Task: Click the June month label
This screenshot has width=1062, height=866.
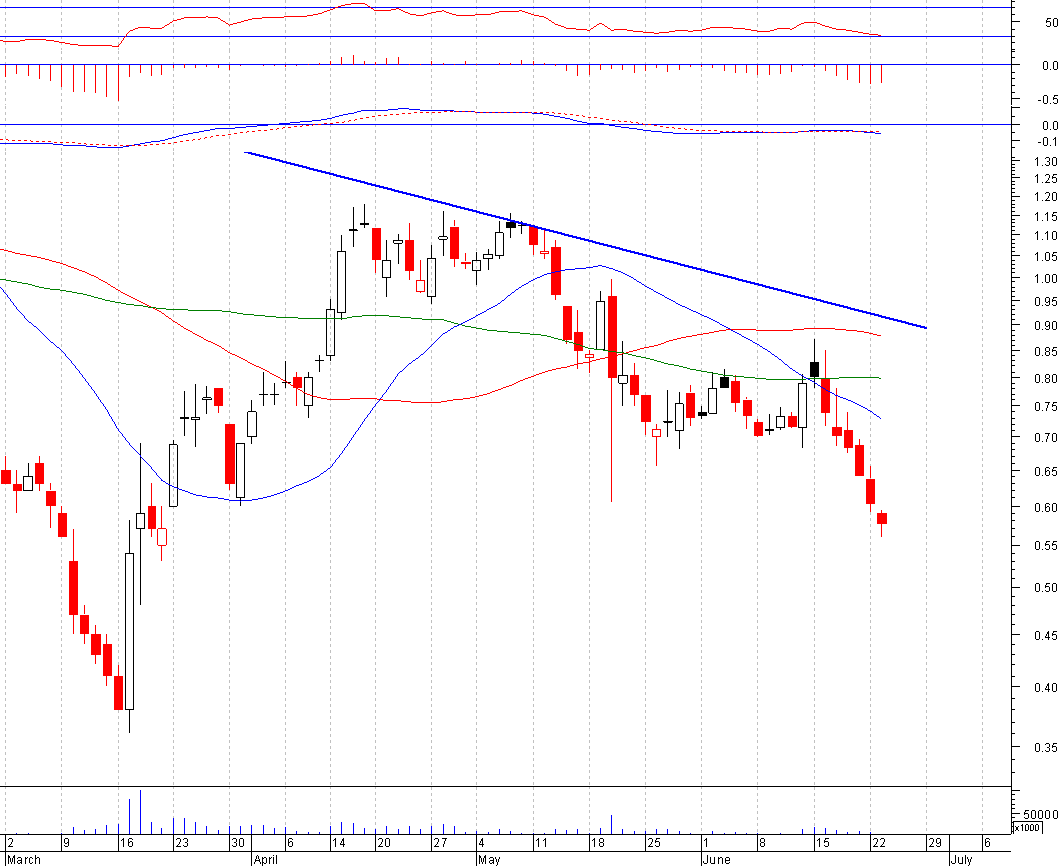Action: (717, 860)
